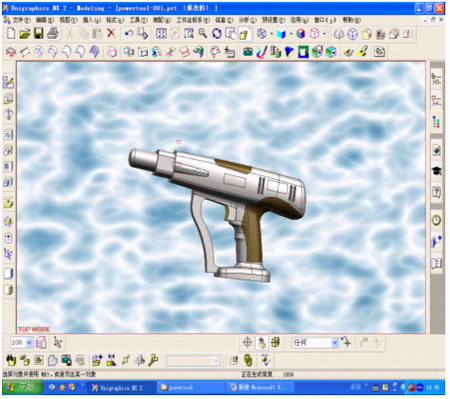The height and width of the screenshot is (399, 450).
Task: Activate the magnifying glass zoom tool
Action: click(203, 33)
